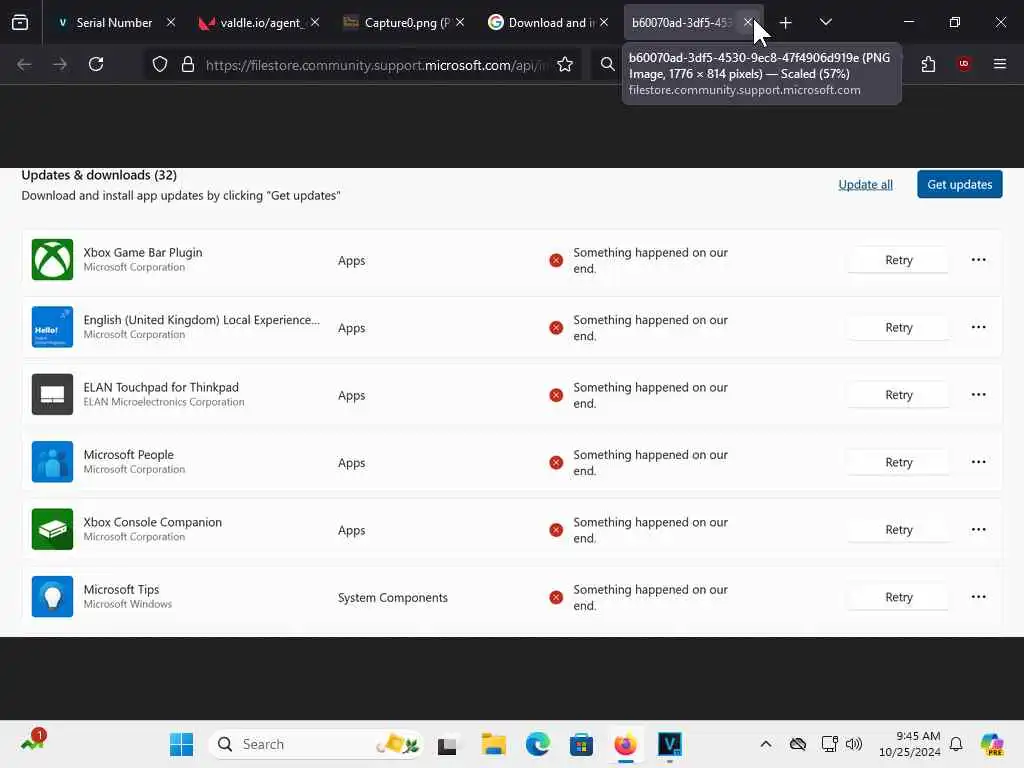Close the b60070ad-3df5 image tab

pos(748,22)
